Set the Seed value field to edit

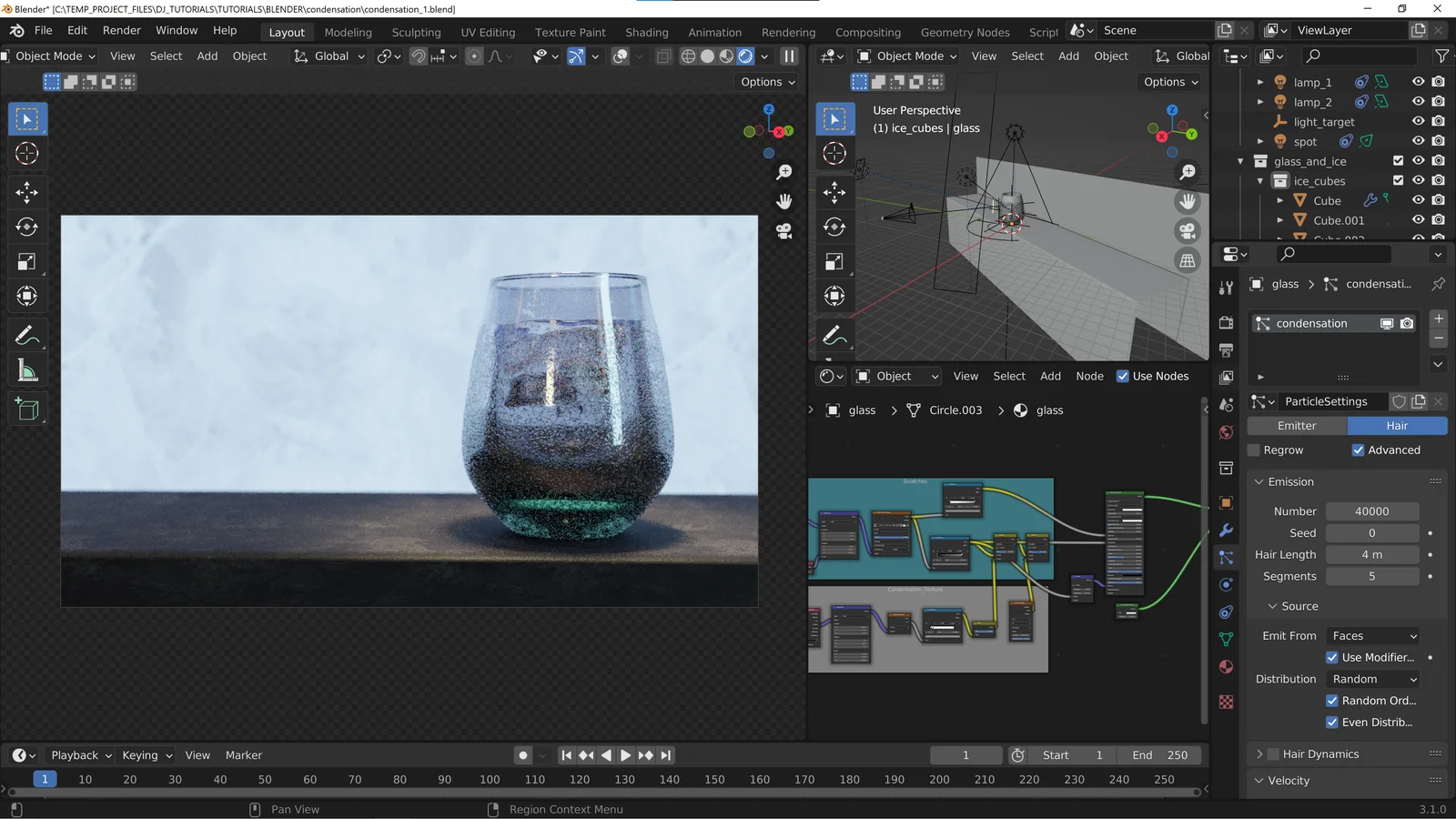click(1372, 532)
